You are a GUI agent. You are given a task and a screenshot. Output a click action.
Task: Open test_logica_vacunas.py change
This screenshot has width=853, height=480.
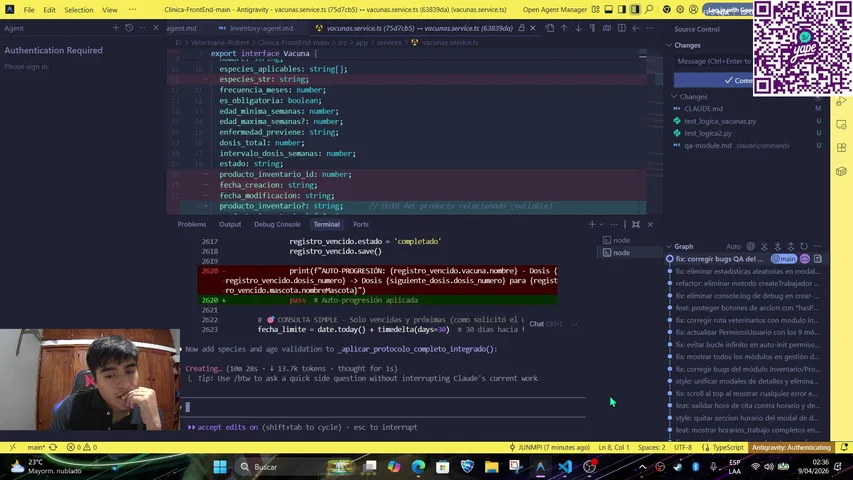720,121
